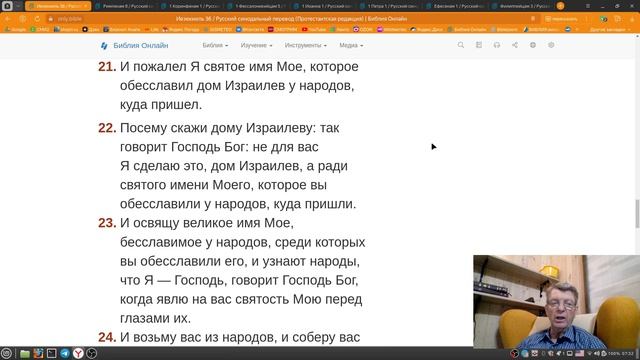640x360 pixels.
Task: Expand the Медиа dropdown menu
Action: click(351, 45)
